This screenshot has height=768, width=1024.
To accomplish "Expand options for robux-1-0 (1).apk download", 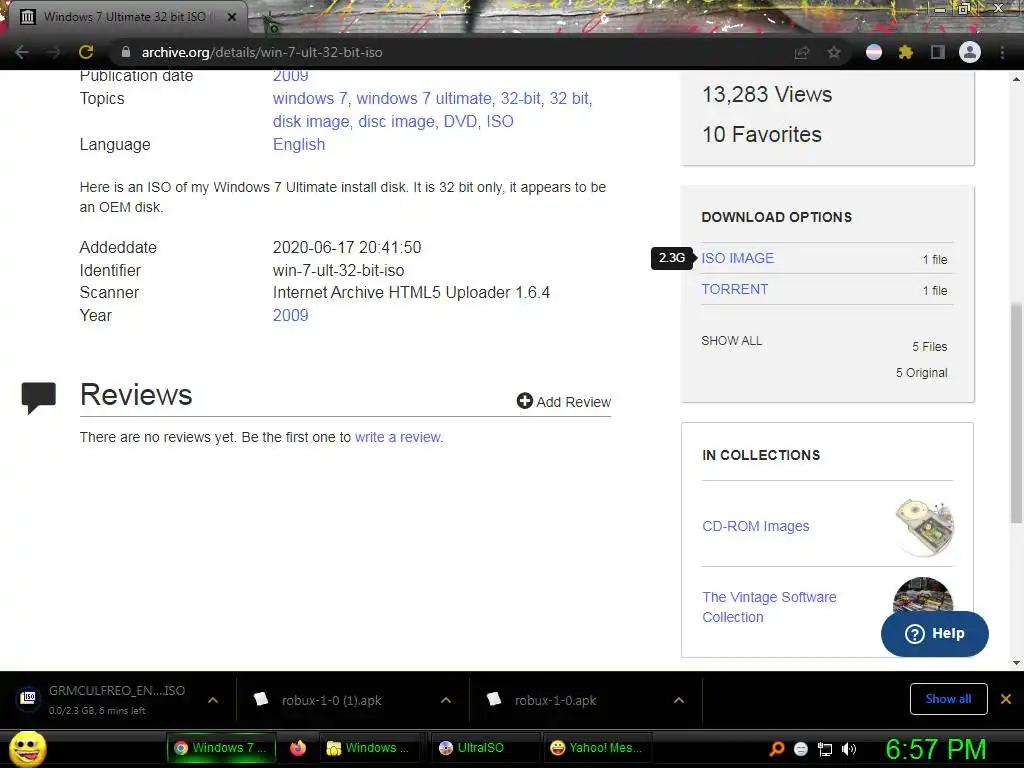I will coord(446,700).
